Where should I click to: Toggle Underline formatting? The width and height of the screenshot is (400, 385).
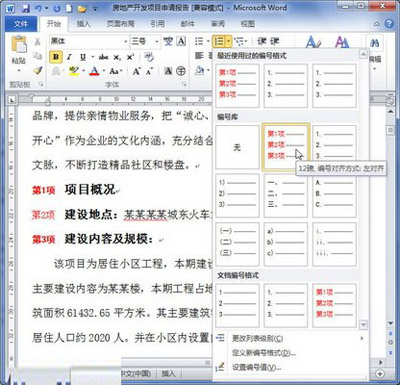tap(83, 57)
